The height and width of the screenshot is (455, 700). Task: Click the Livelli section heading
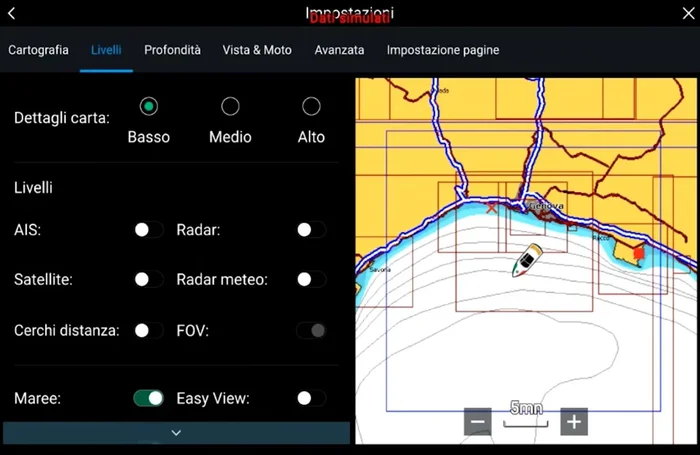[x=33, y=188]
